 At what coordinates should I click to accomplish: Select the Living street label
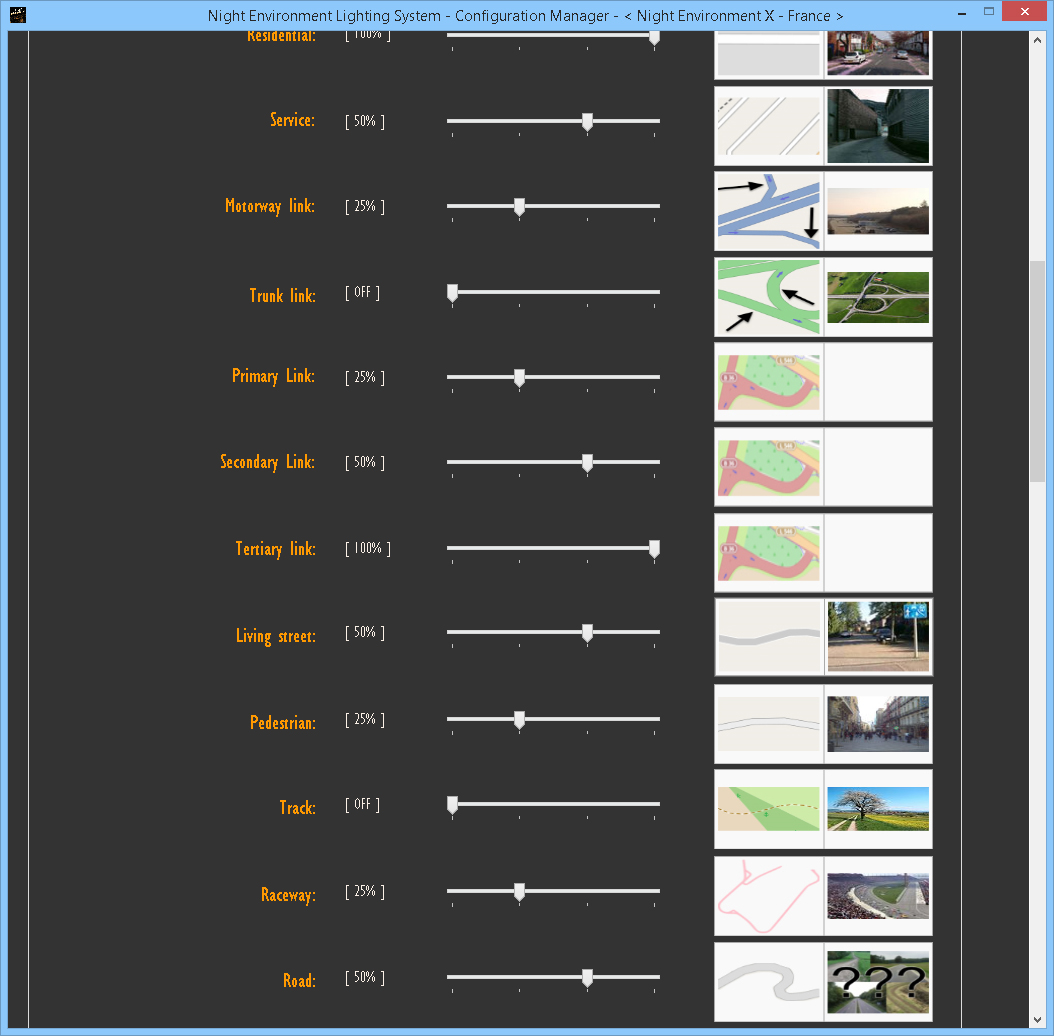[x=276, y=636]
